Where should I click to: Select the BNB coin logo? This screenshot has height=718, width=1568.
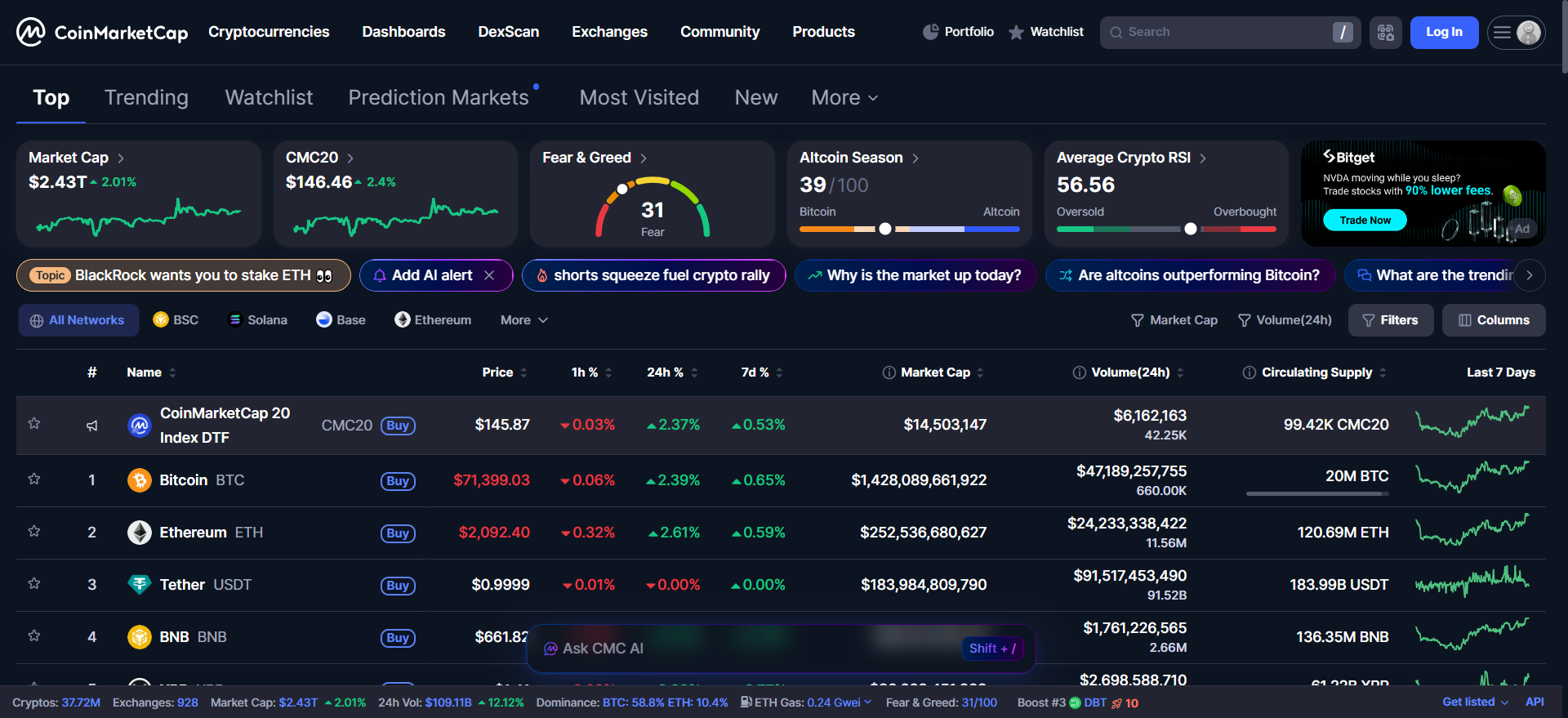coord(140,637)
